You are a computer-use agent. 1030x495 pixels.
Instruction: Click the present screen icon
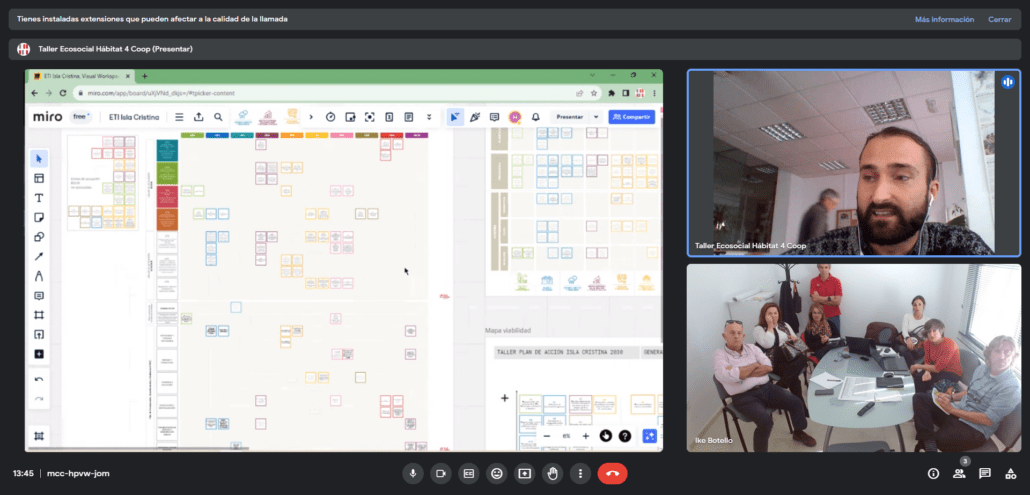pyautogui.click(x=524, y=473)
